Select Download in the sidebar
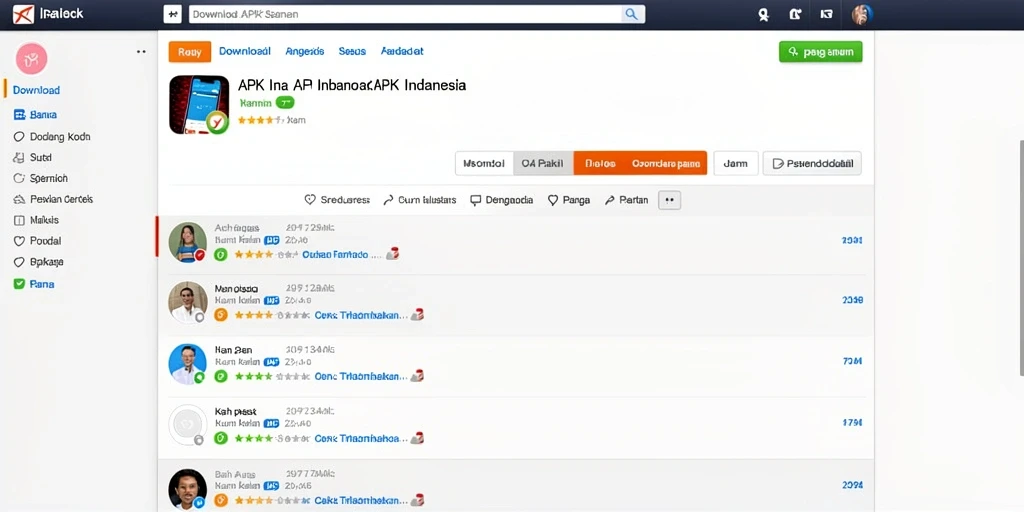This screenshot has height=512, width=1024. (36, 90)
